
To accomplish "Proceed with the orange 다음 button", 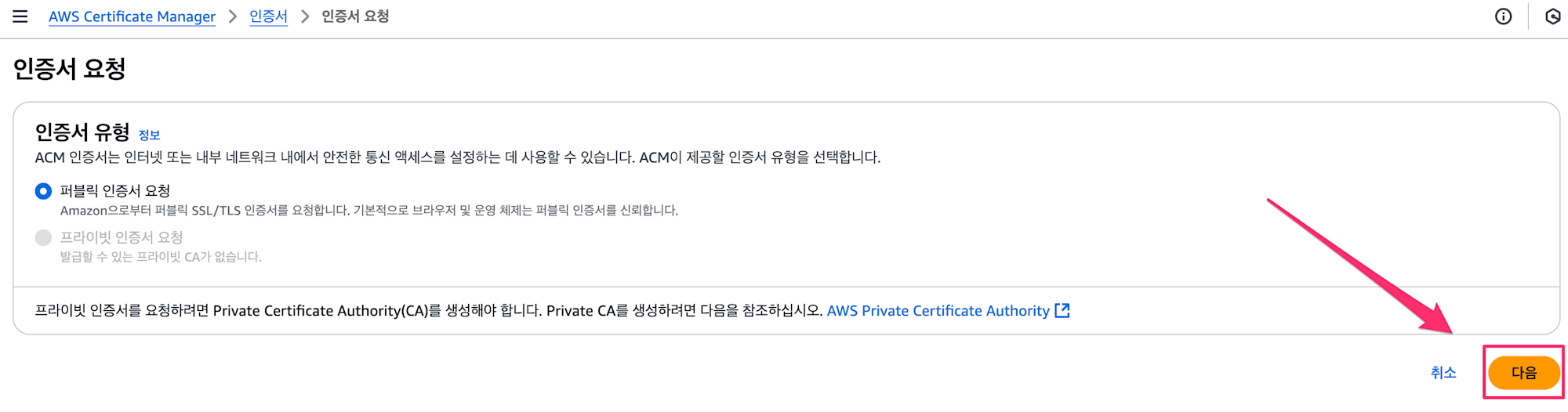I will coord(1524,373).
